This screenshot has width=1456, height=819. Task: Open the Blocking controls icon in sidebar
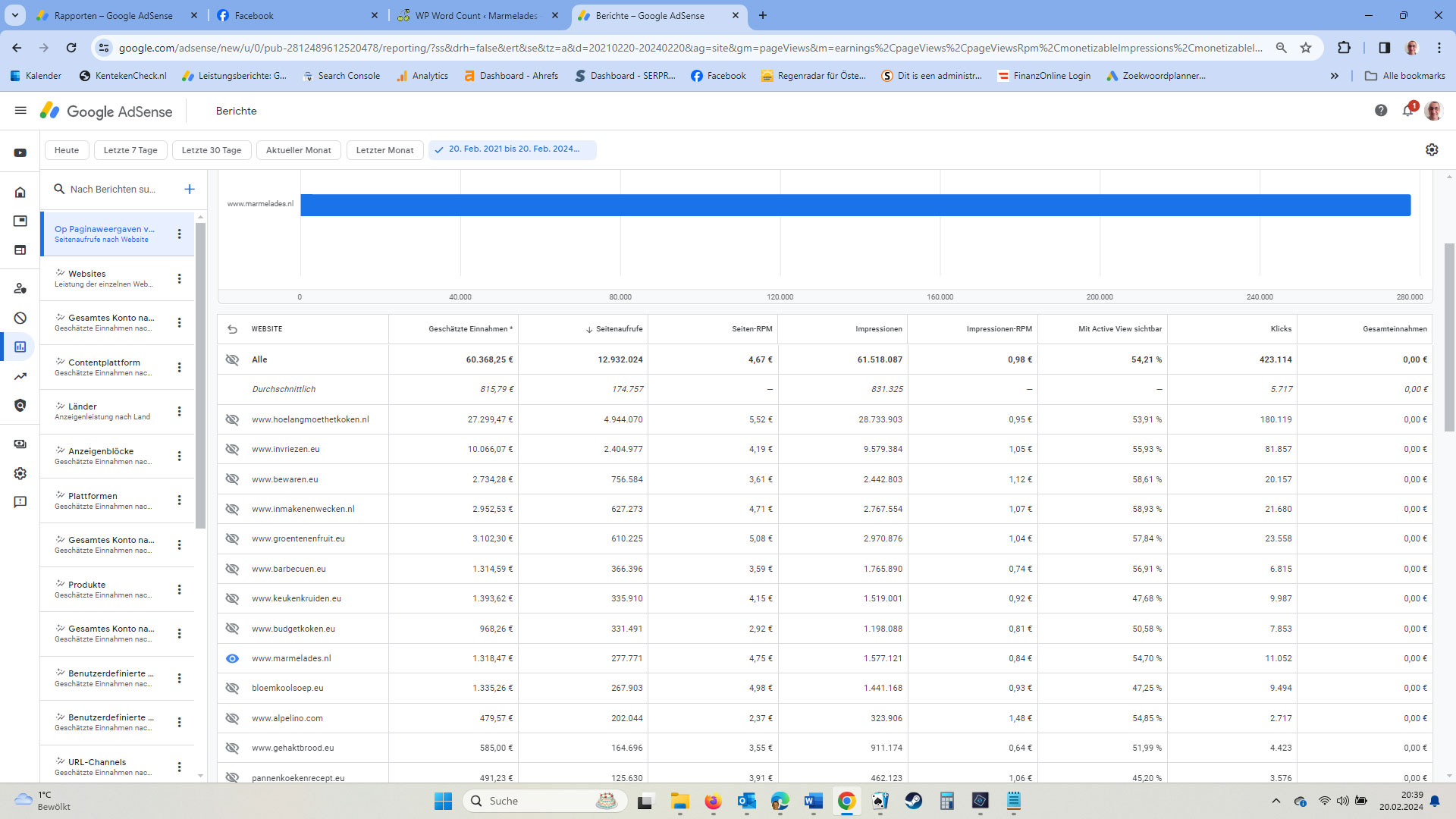[20, 318]
